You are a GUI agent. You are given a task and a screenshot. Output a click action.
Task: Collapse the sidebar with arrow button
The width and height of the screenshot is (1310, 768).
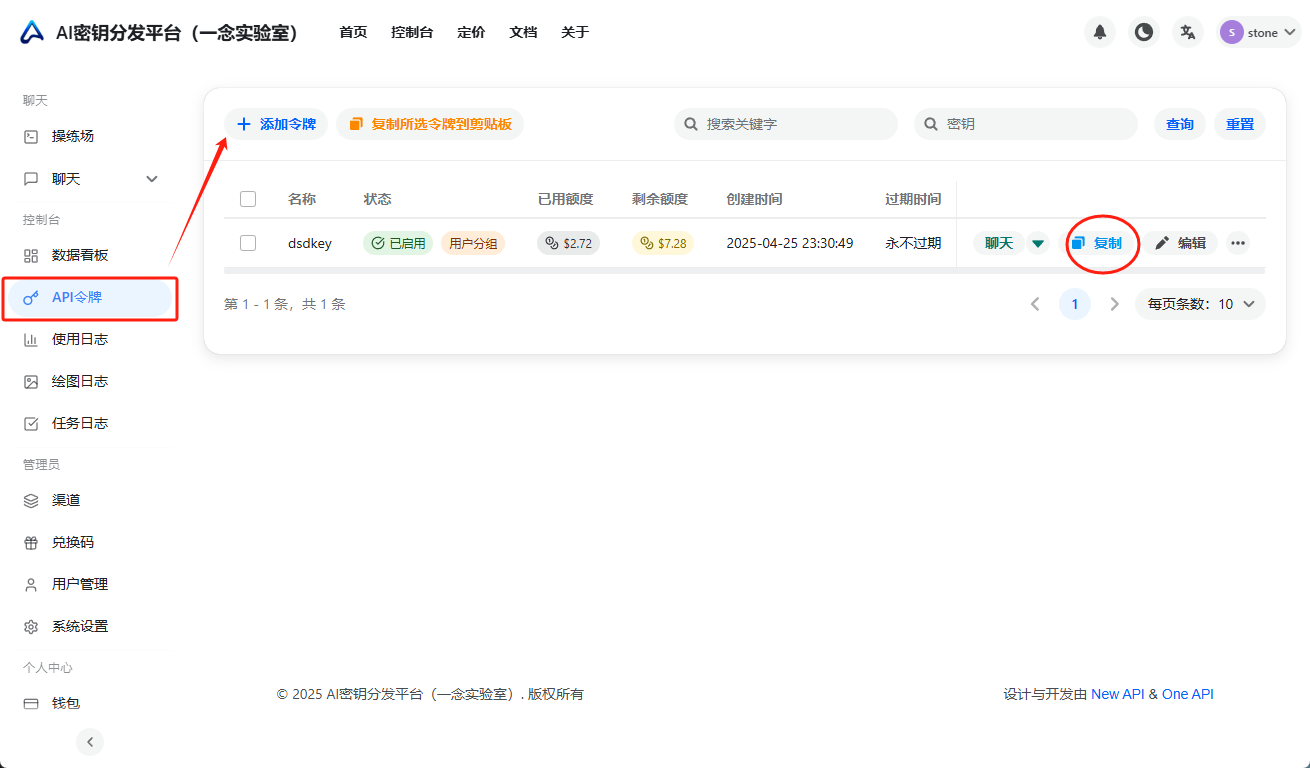coord(90,742)
